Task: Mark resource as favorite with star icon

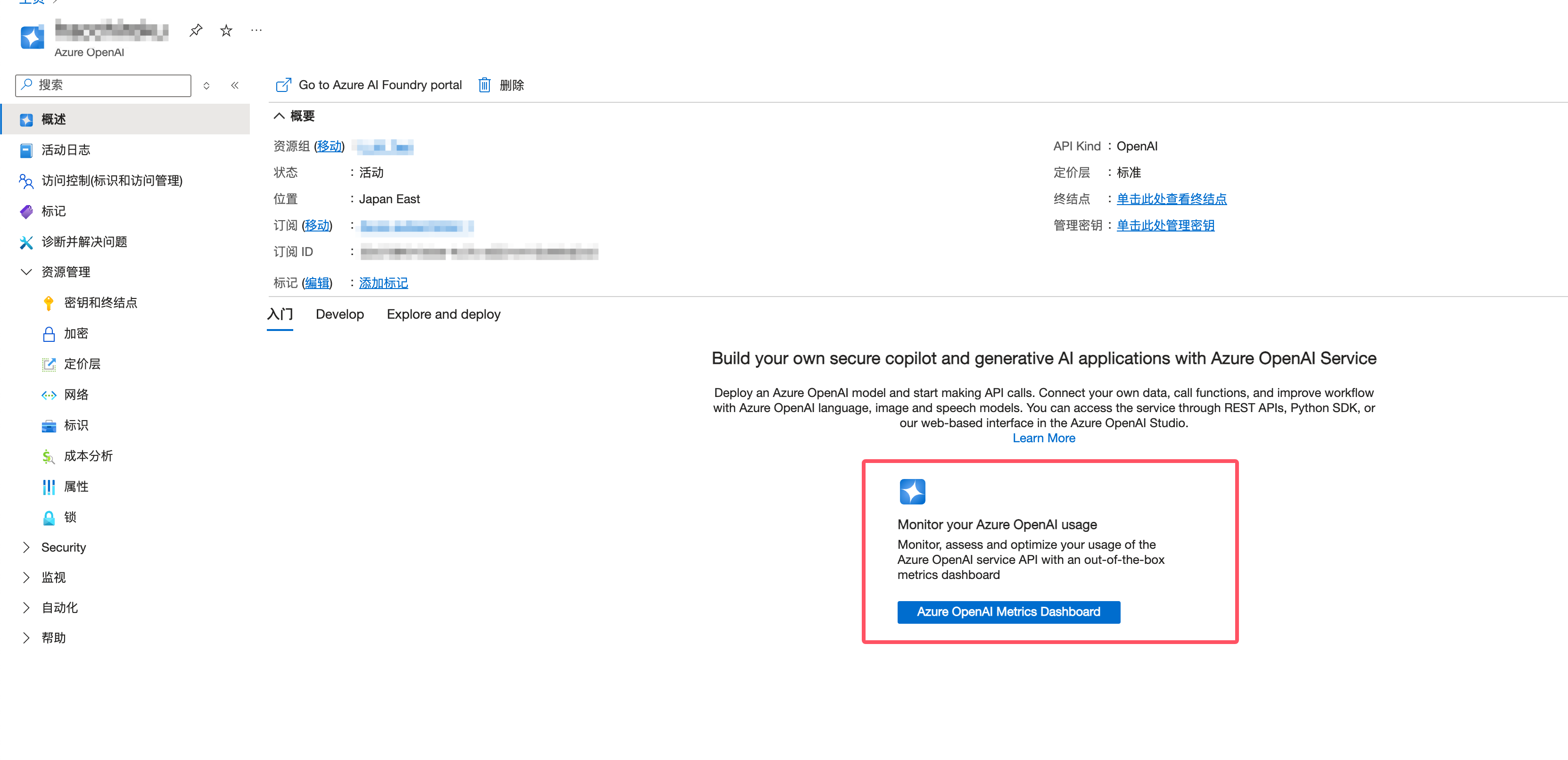Action: click(x=226, y=30)
